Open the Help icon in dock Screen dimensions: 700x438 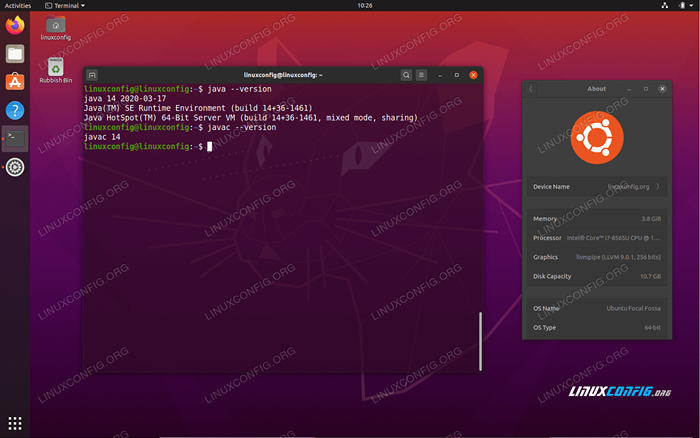15,110
